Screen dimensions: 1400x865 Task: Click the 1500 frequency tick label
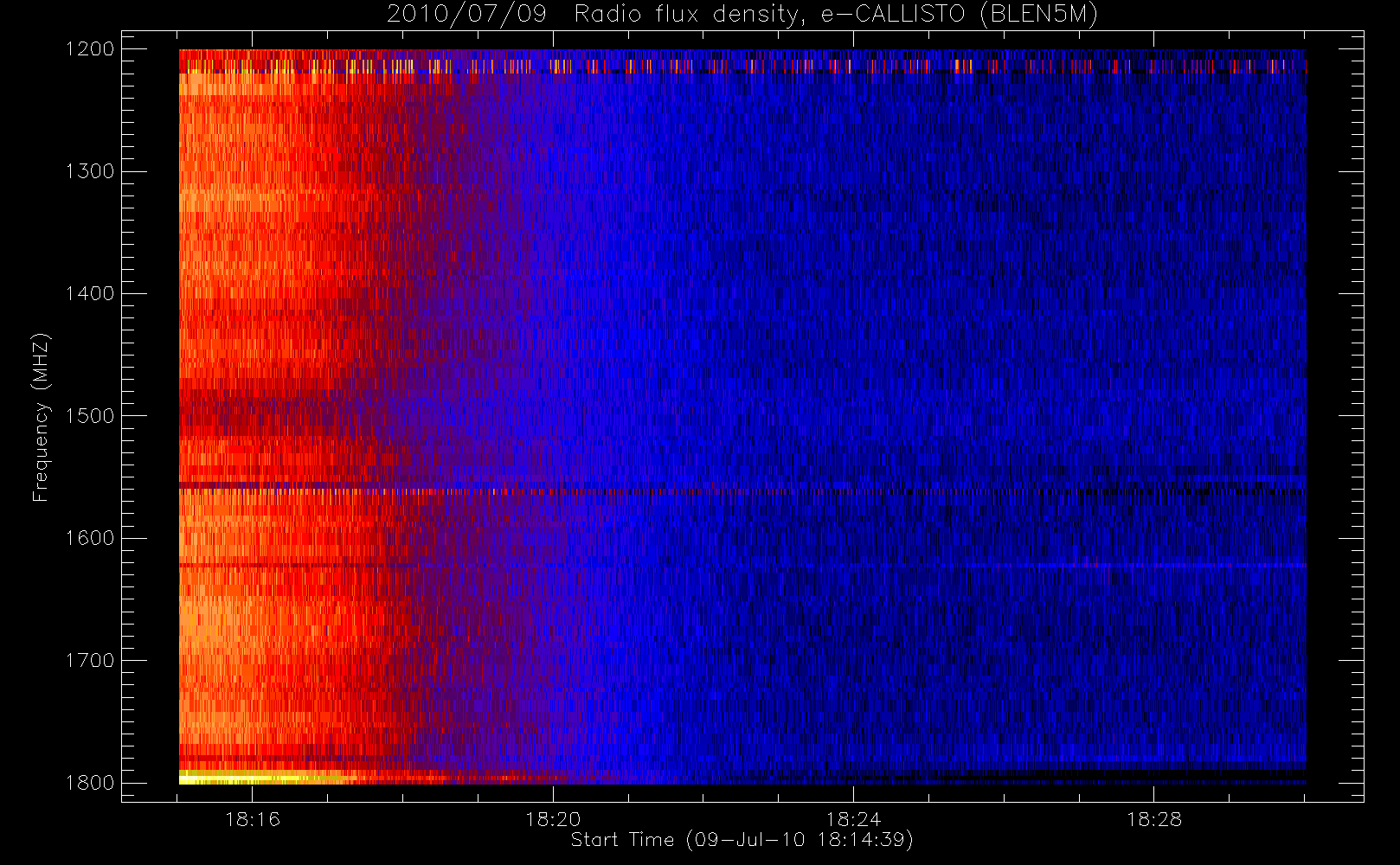(90, 416)
